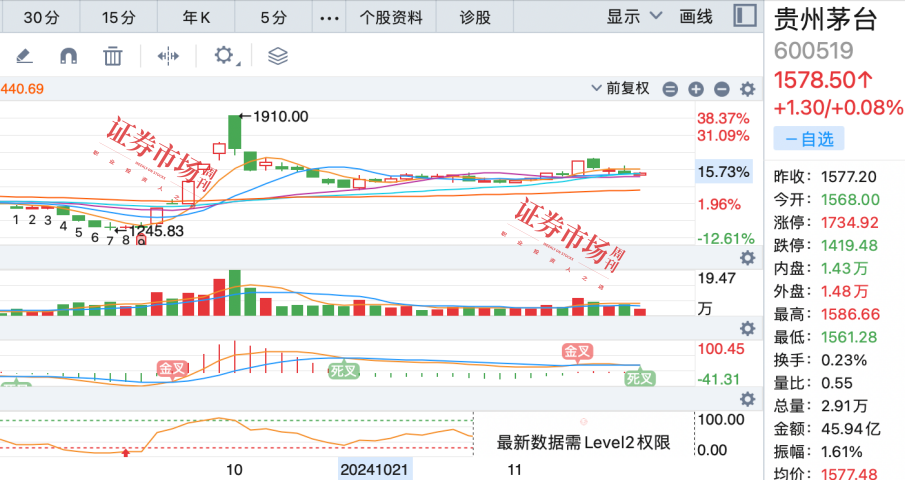
Task: Click 今开 value 1568.00
Action: (x=850, y=200)
